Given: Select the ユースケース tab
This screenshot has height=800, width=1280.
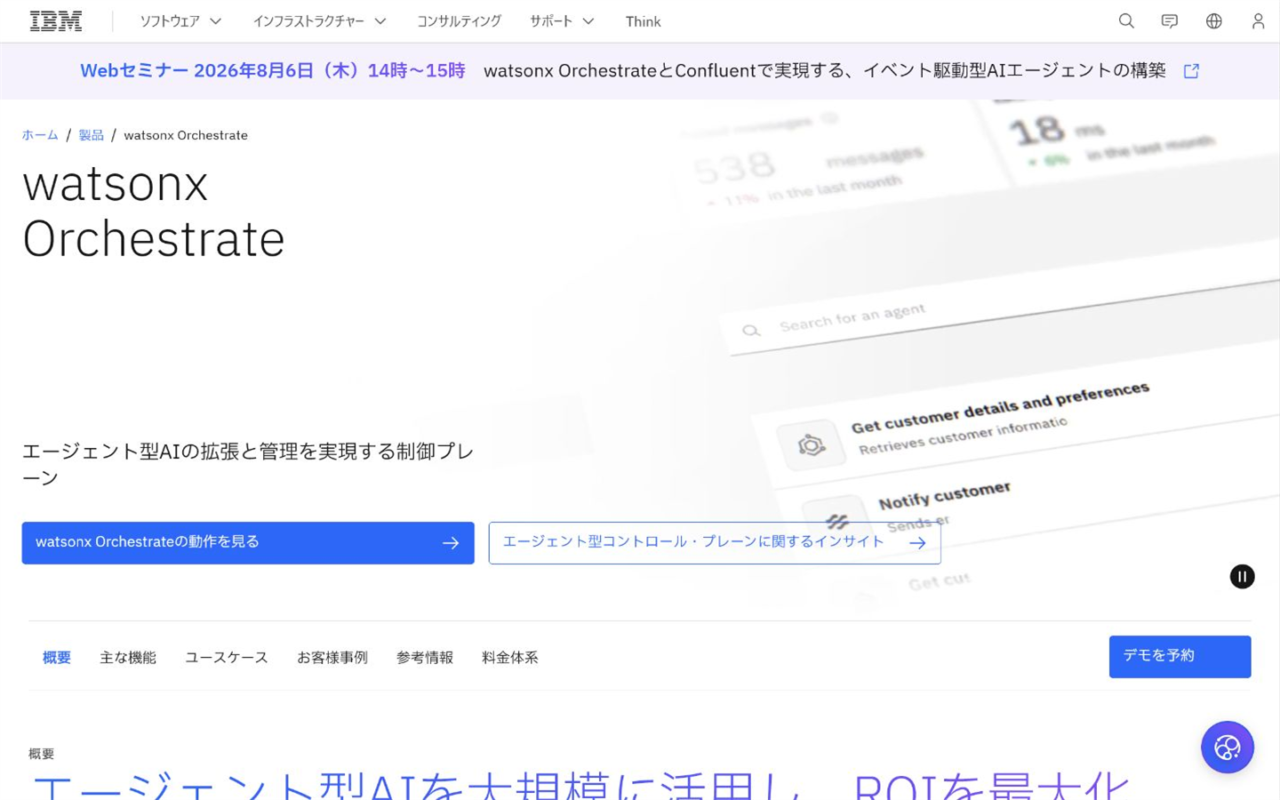Looking at the screenshot, I should click(x=227, y=657).
